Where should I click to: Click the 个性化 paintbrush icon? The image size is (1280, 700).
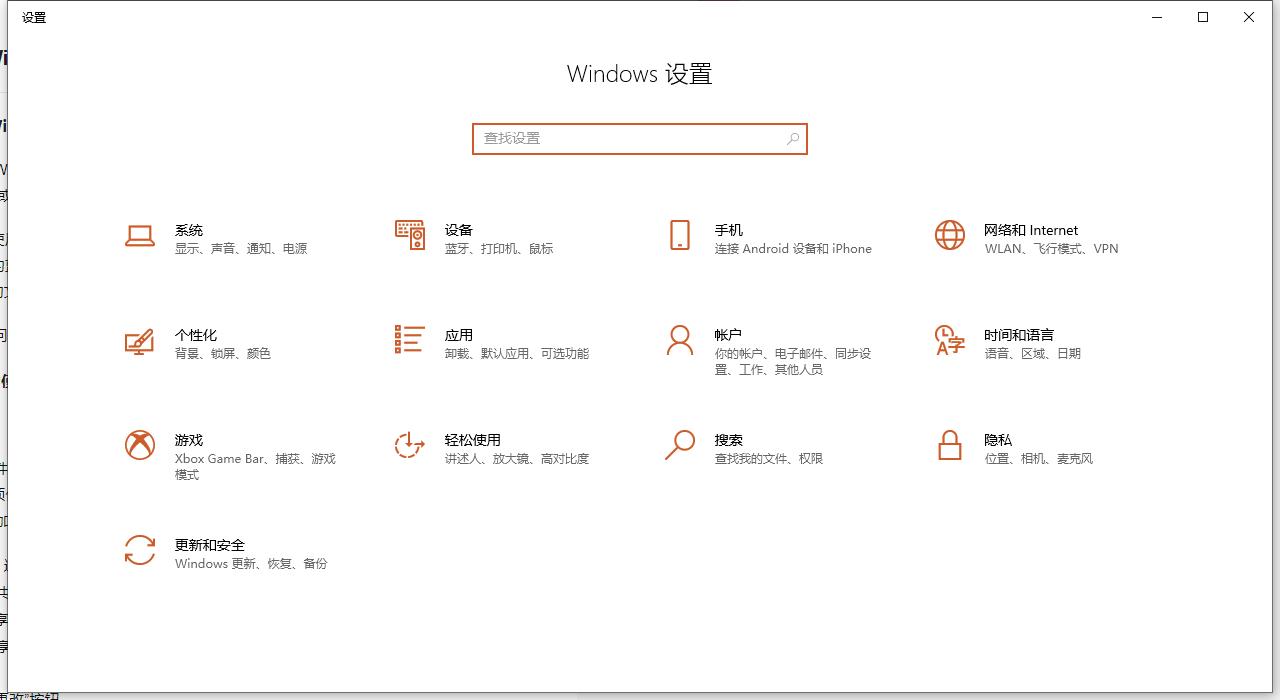140,342
